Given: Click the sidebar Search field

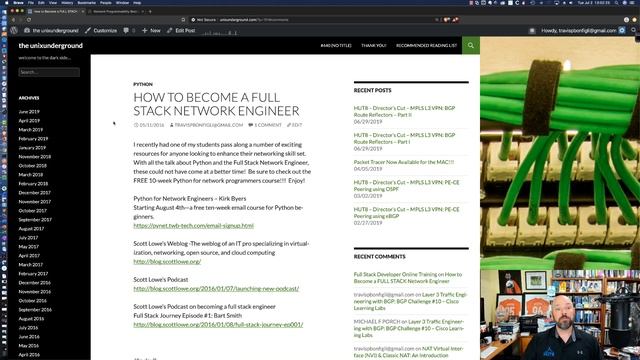Looking at the screenshot, I should (x=49, y=72).
